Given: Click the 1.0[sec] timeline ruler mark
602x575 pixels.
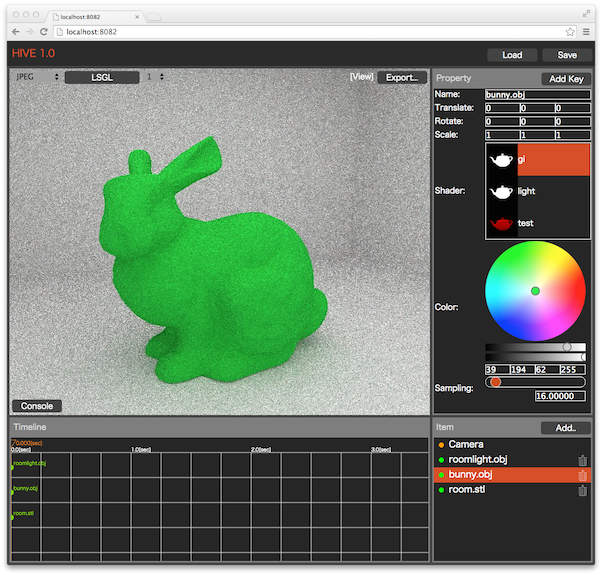Looking at the screenshot, I should click(x=141, y=449).
